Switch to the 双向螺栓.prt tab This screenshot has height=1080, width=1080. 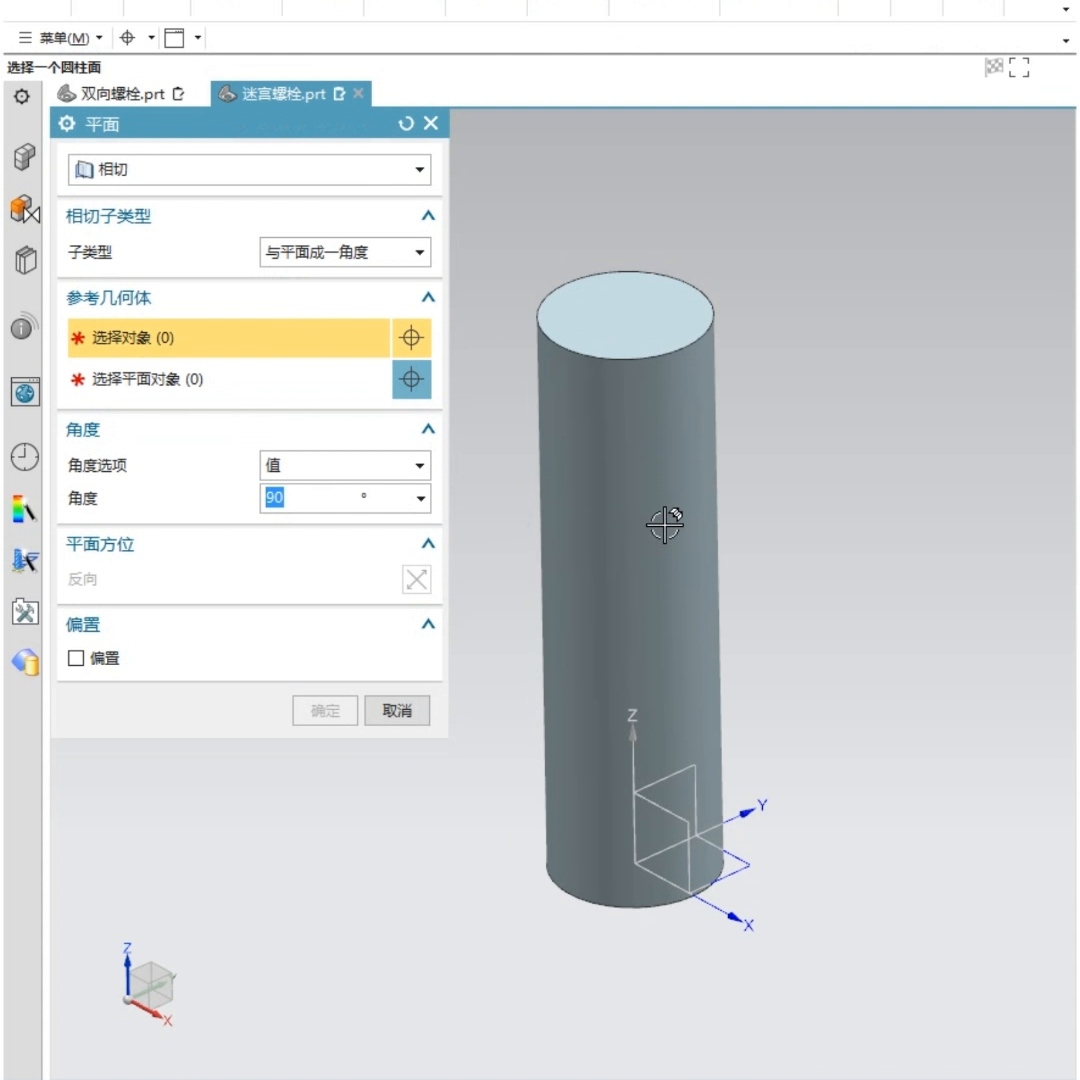(x=121, y=94)
